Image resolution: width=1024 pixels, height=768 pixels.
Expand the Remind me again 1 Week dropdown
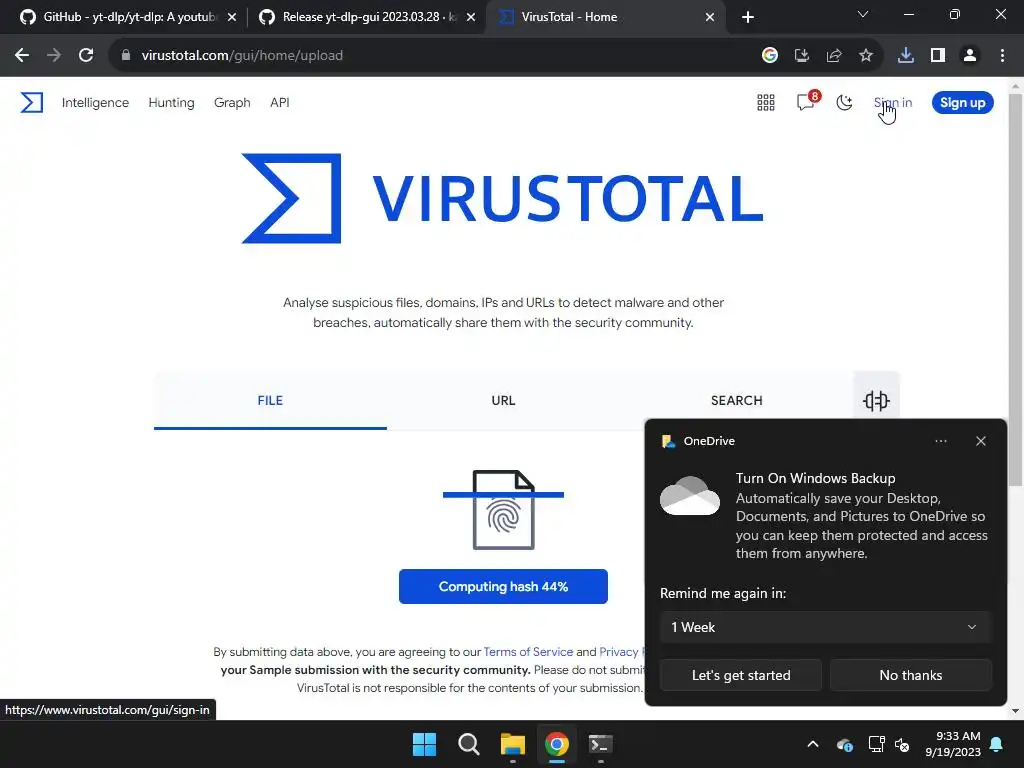[825, 627]
